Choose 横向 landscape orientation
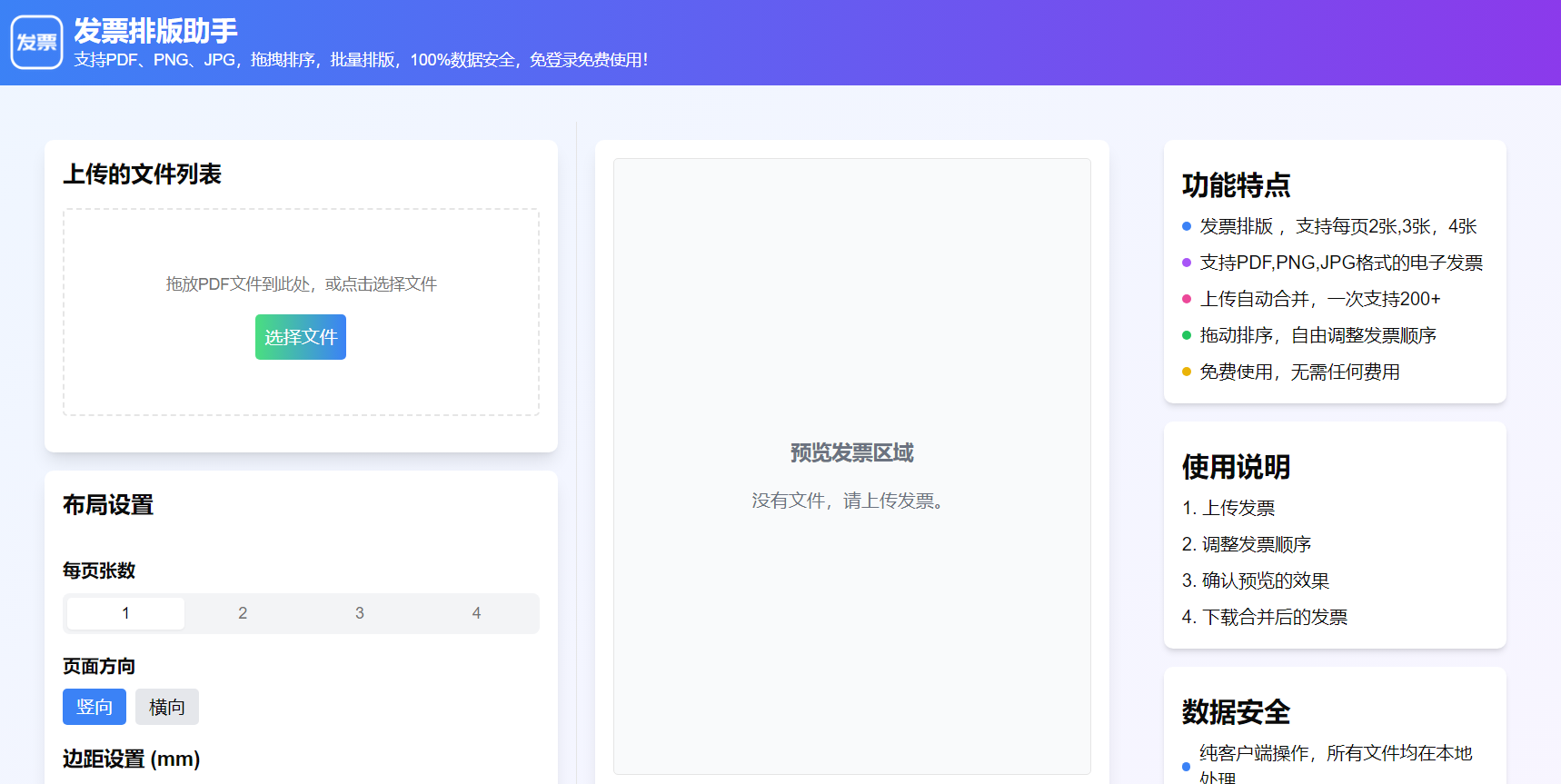Screen dimensions: 1561x784 point(167,707)
